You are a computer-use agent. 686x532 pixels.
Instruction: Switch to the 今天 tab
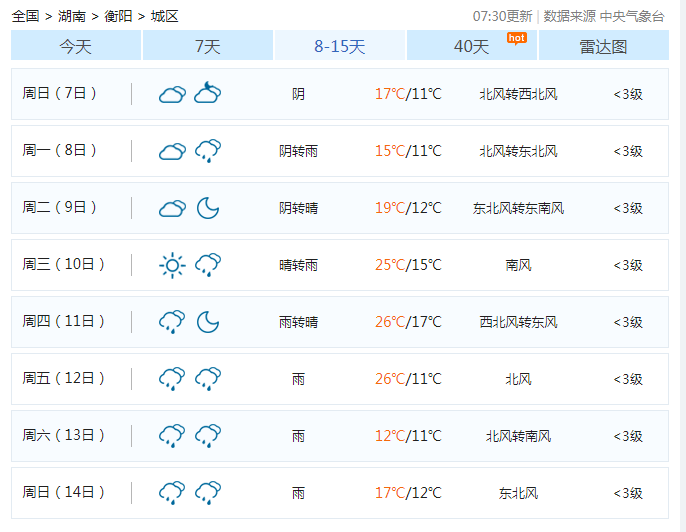76,46
